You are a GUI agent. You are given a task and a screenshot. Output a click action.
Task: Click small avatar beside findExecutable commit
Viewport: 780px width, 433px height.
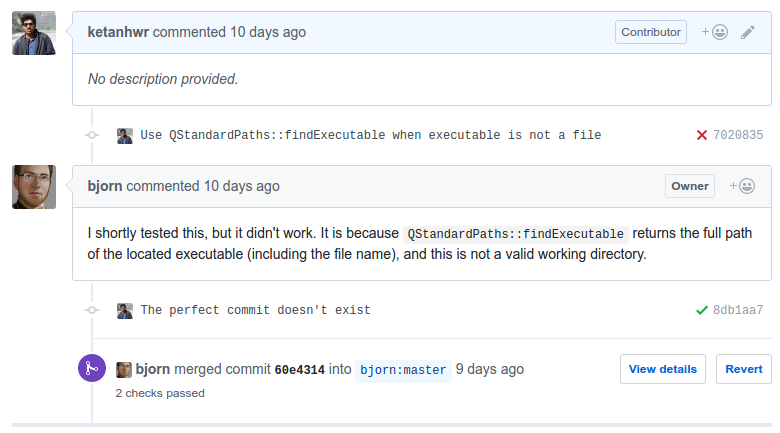click(x=125, y=136)
